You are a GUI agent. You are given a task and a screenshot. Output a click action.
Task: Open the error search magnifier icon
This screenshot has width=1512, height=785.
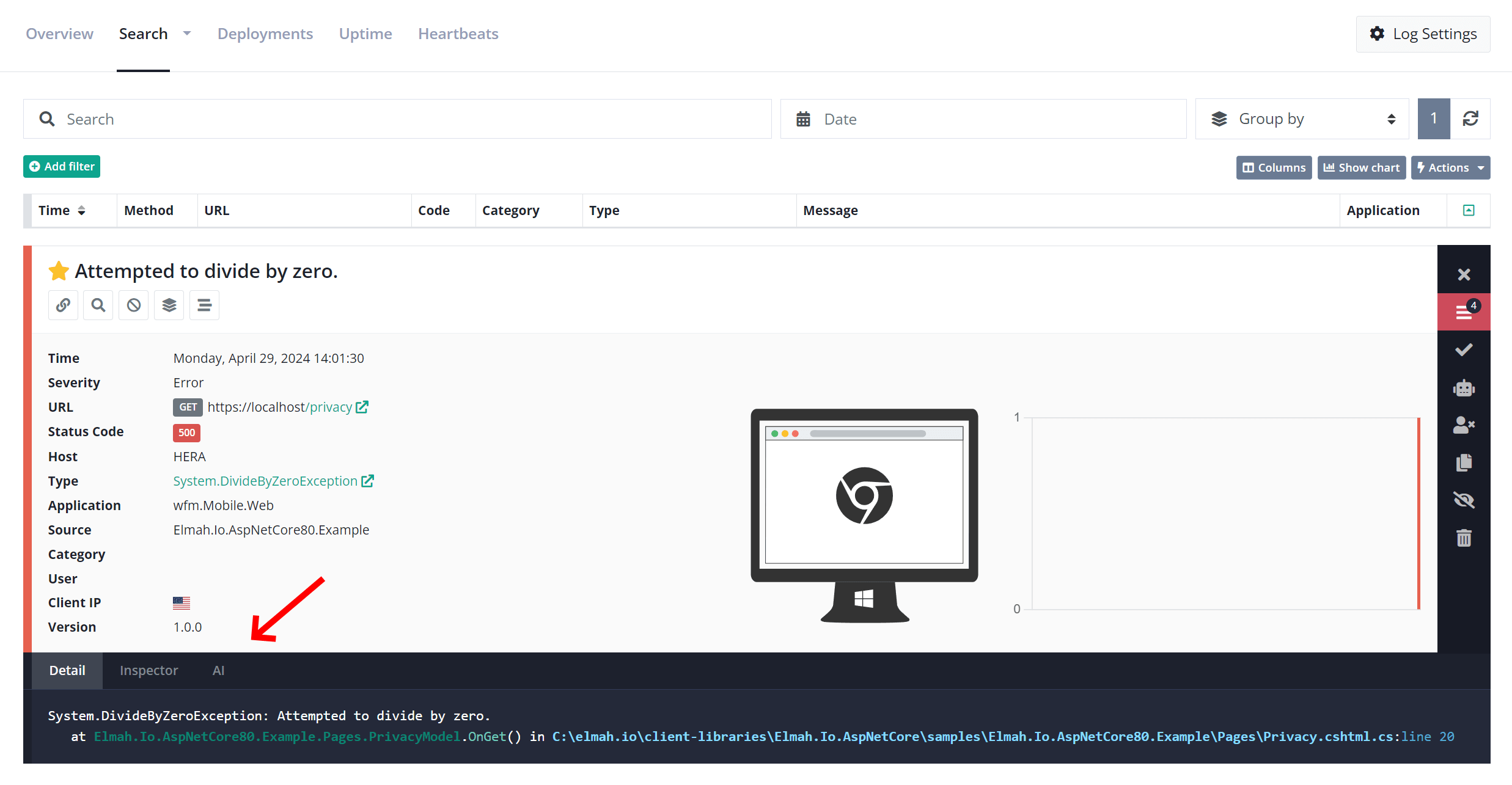click(x=98, y=305)
